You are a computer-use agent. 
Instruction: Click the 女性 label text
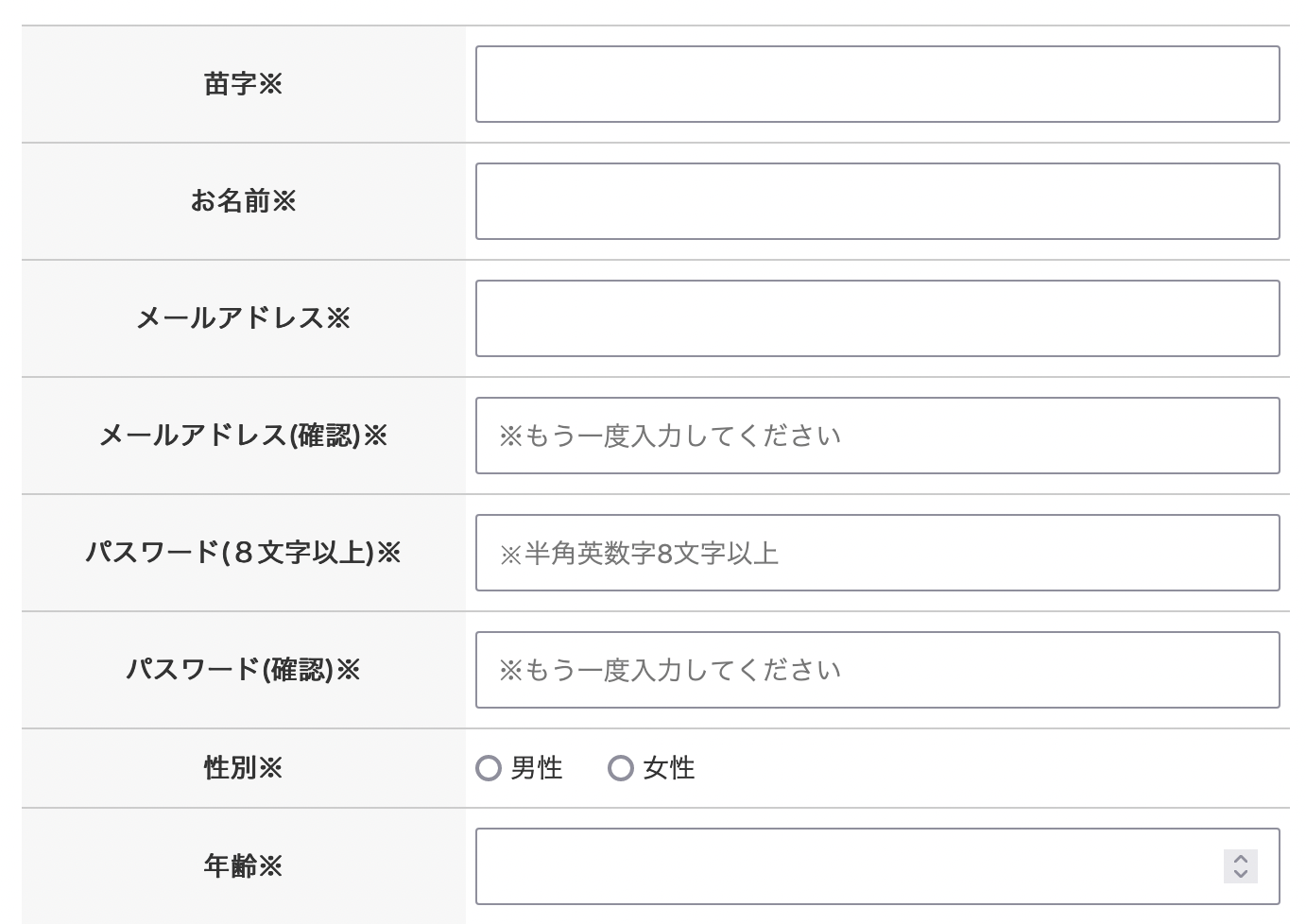pos(669,768)
